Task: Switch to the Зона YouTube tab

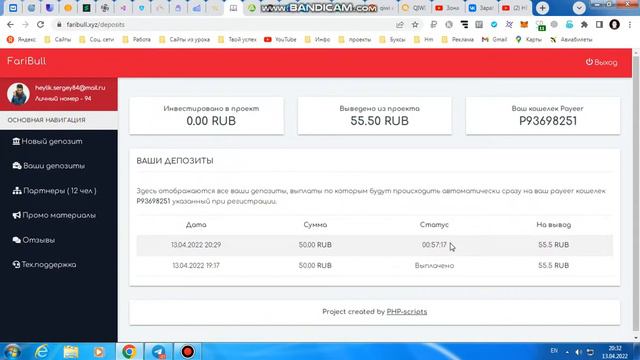Action: pyautogui.click(x=447, y=8)
